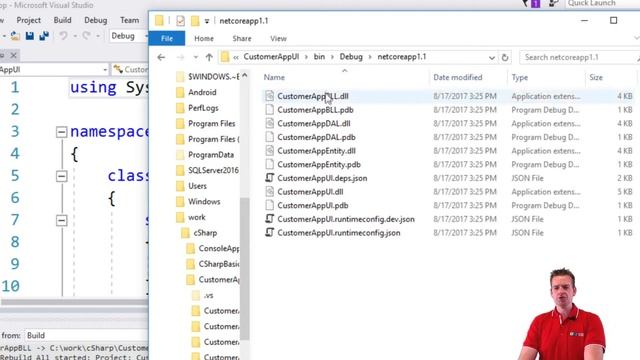Click the SQLServer2016 folder icon in navigation pane

pos(180,170)
